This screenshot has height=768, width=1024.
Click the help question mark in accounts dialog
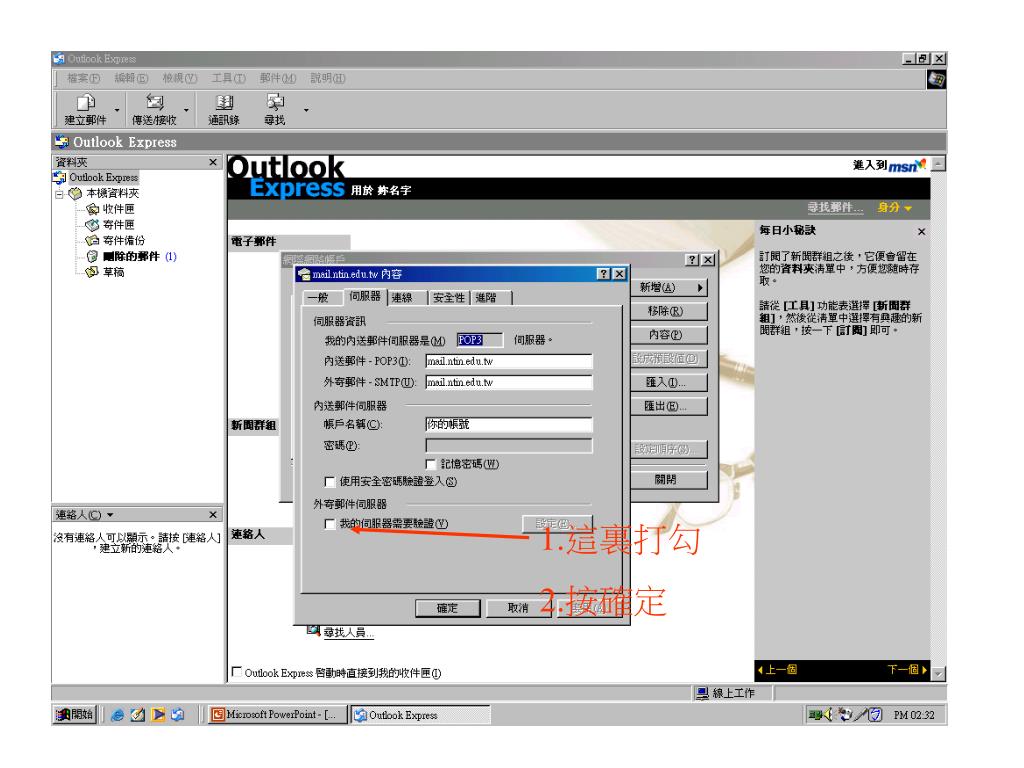click(693, 260)
